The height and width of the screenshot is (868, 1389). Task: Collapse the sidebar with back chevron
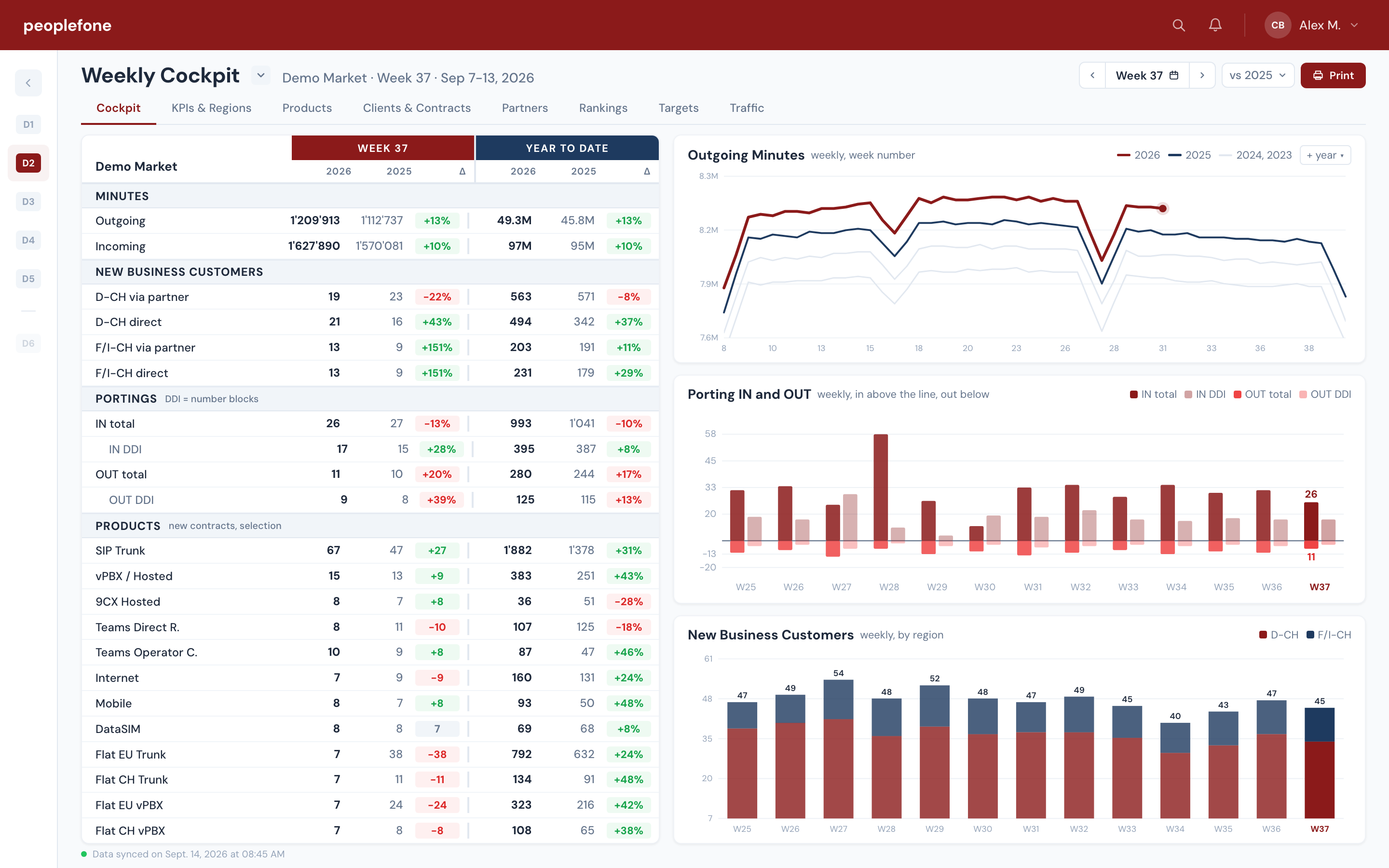point(28,83)
